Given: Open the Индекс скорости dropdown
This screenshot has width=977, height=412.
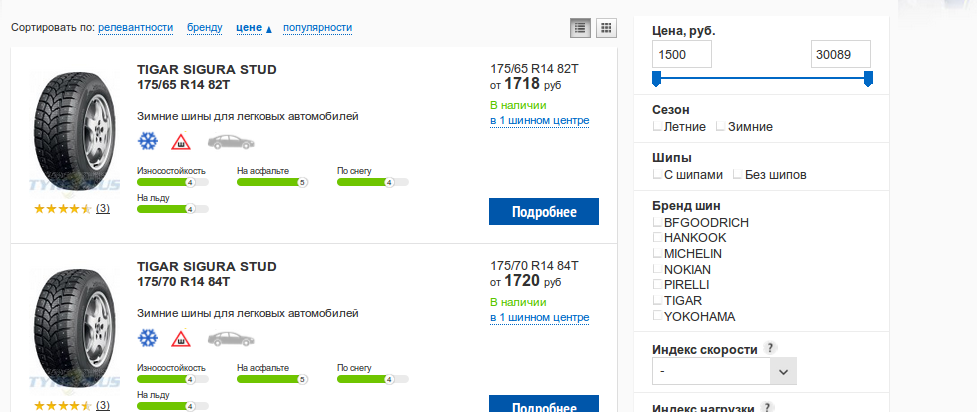Looking at the screenshot, I should click(724, 371).
